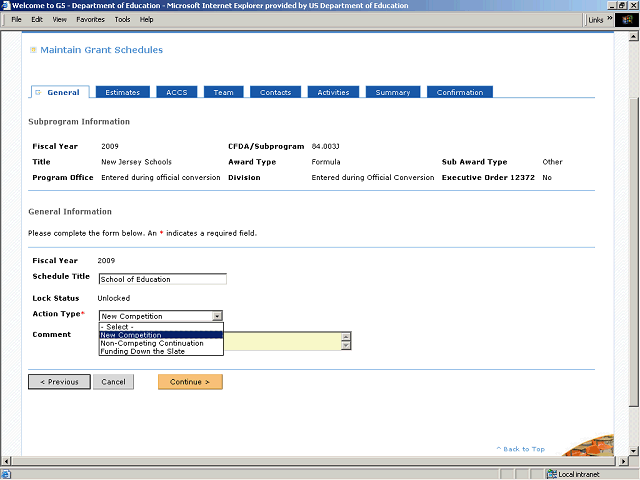Click the Internet Explorer icon in title bar
This screenshot has width=640, height=480.
tap(5, 5)
